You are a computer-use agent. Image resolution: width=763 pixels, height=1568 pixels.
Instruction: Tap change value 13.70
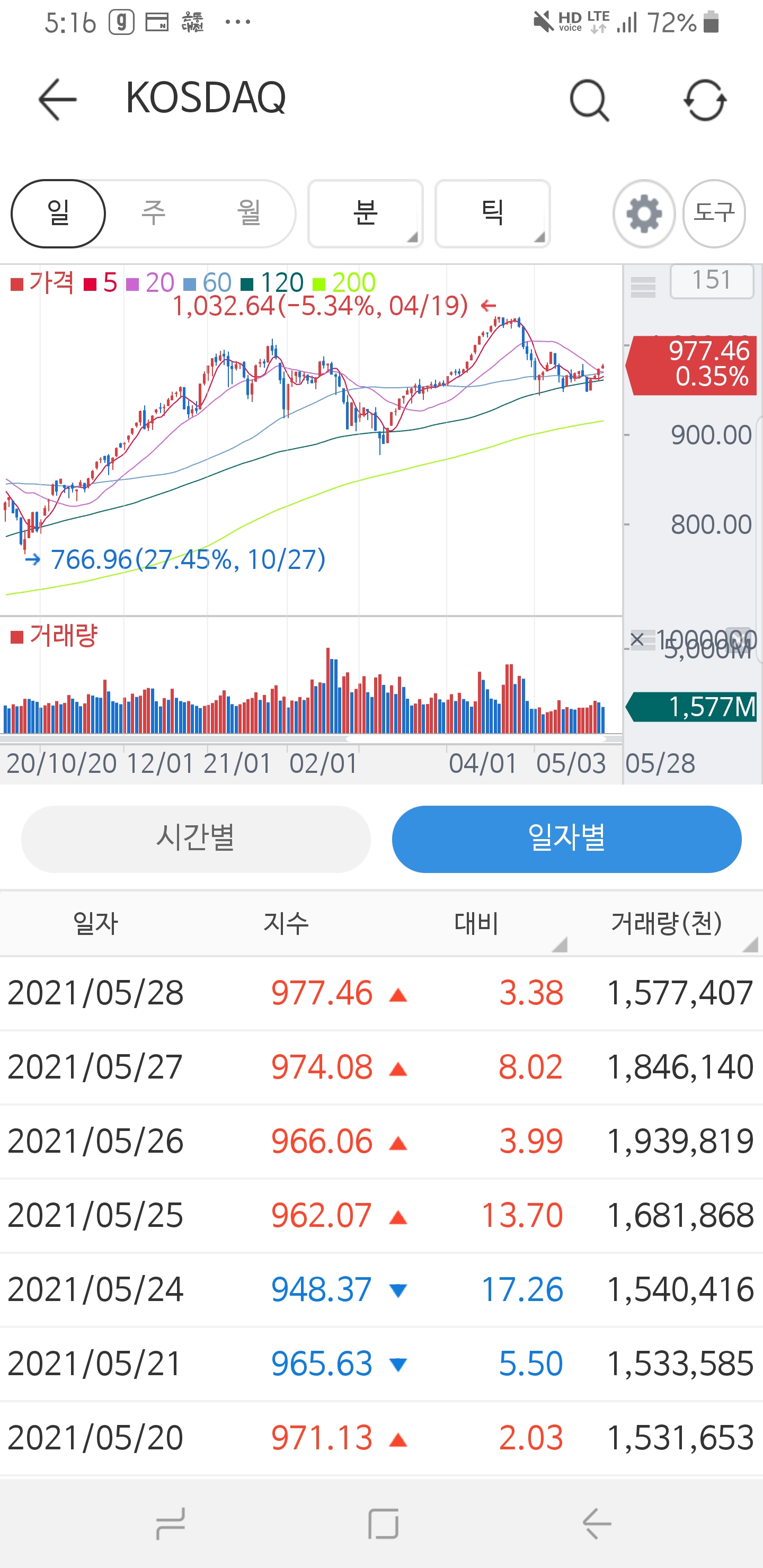point(522,1216)
